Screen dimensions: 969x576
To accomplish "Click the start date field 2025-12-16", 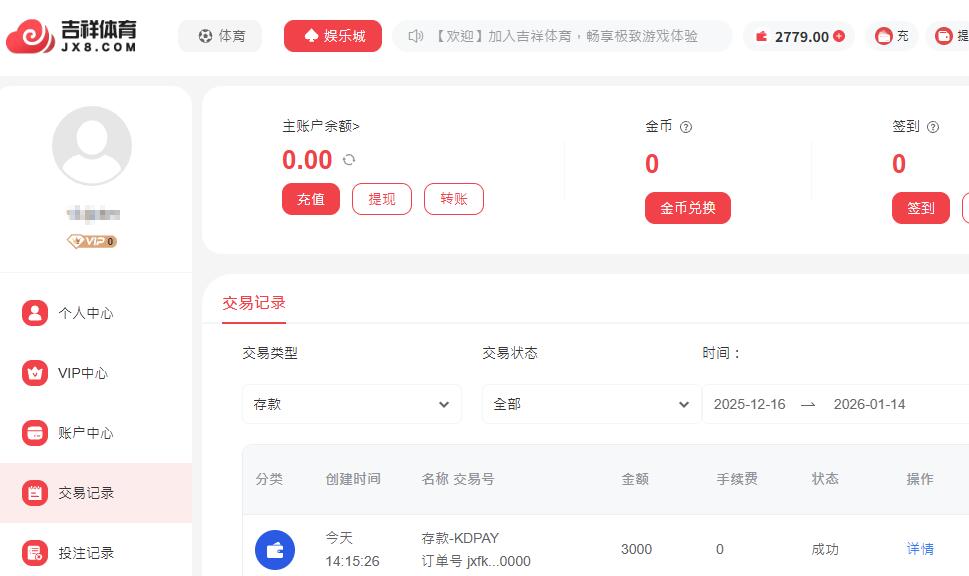I will (x=750, y=404).
